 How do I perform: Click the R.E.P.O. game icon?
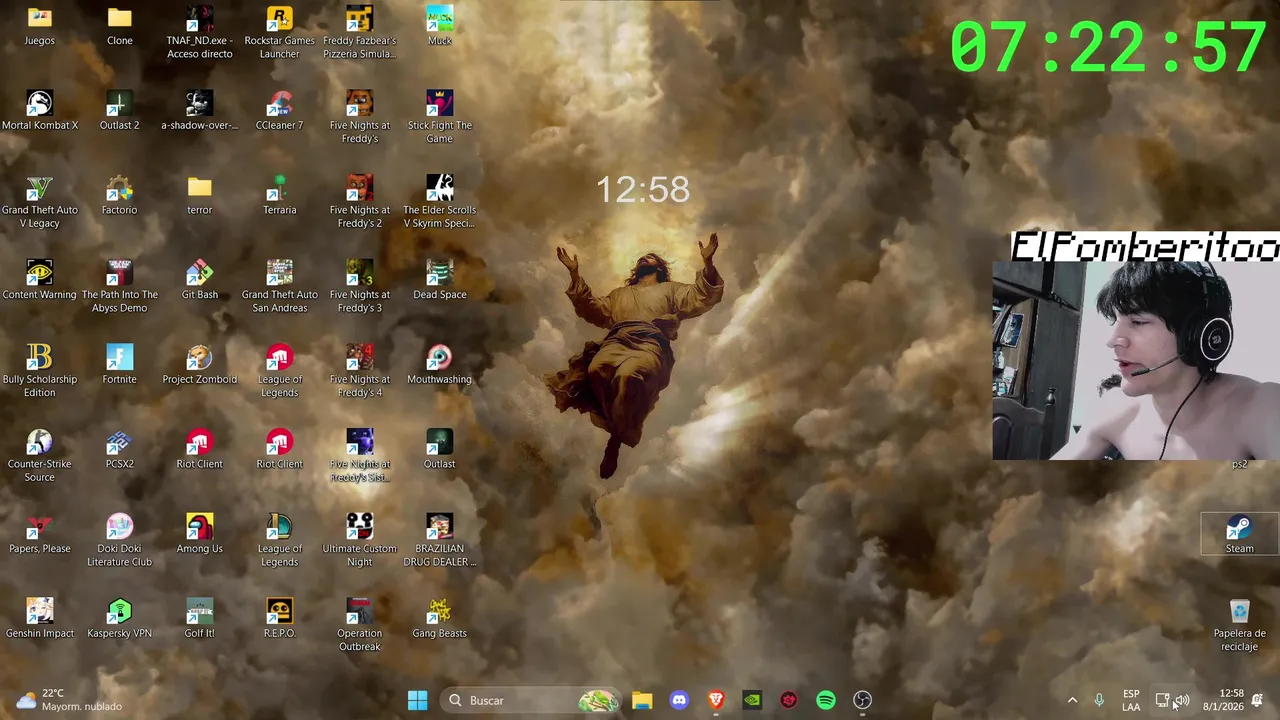coord(279,619)
